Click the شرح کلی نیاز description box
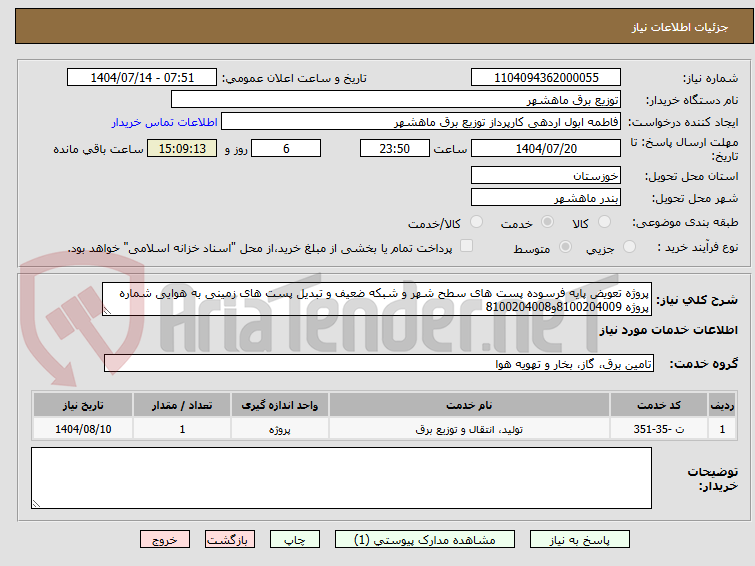This screenshot has height=566, width=755. (x=377, y=300)
